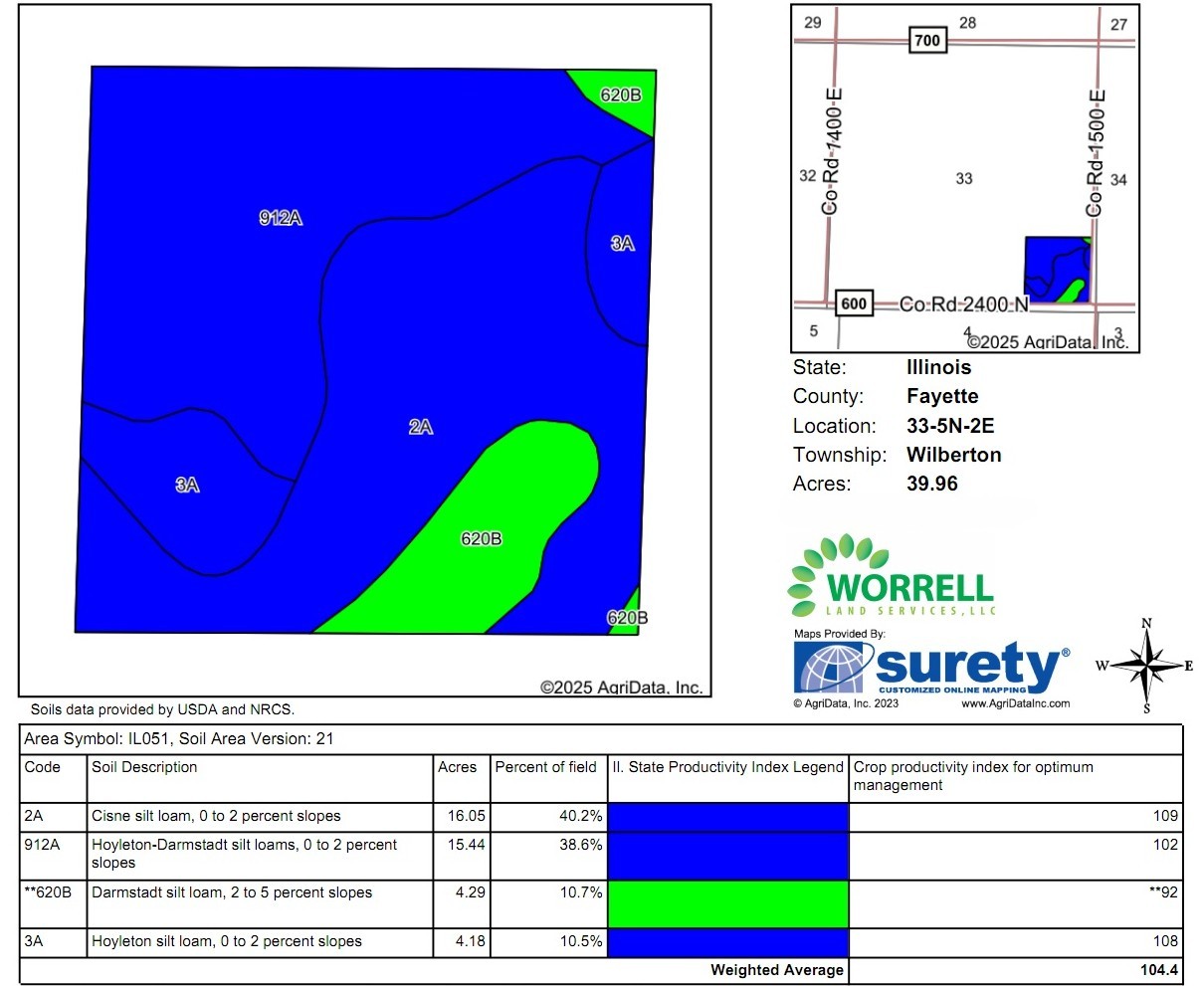This screenshot has width=1204, height=986.
Task: Click the 620B label in top-right corner region
Action: click(621, 96)
